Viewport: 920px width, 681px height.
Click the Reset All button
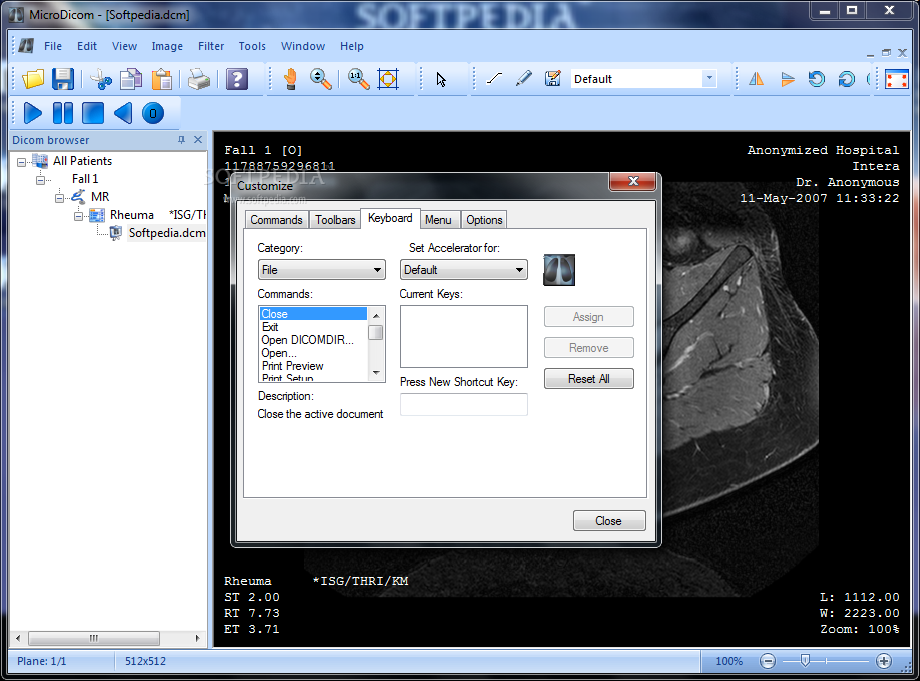tap(588, 379)
